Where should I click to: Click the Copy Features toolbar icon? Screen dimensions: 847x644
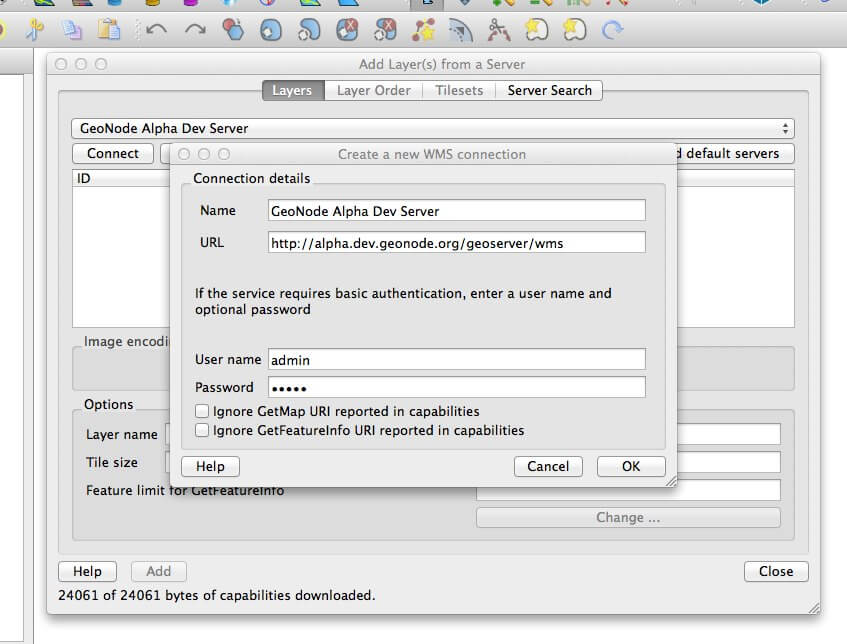(71, 30)
